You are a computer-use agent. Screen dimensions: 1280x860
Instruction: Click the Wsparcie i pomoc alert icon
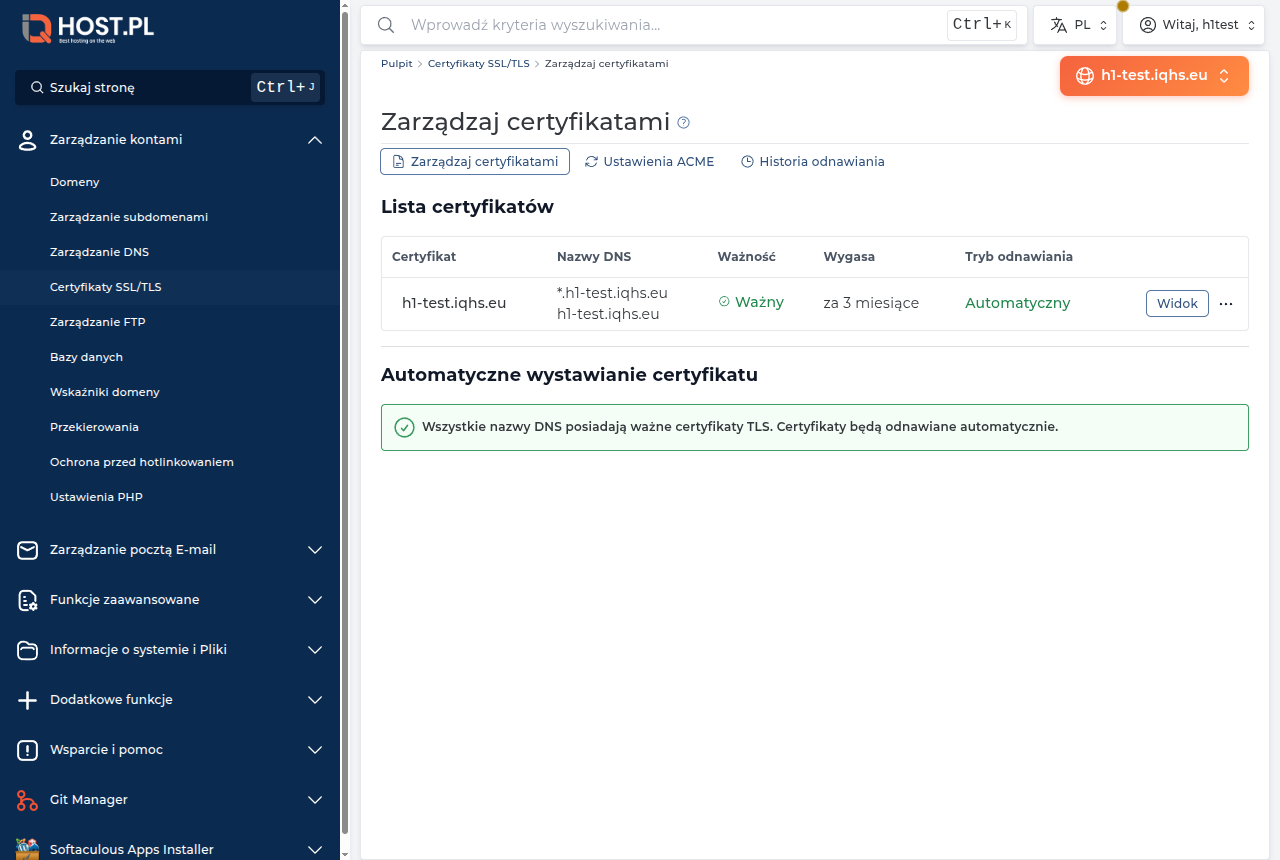pyautogui.click(x=28, y=750)
